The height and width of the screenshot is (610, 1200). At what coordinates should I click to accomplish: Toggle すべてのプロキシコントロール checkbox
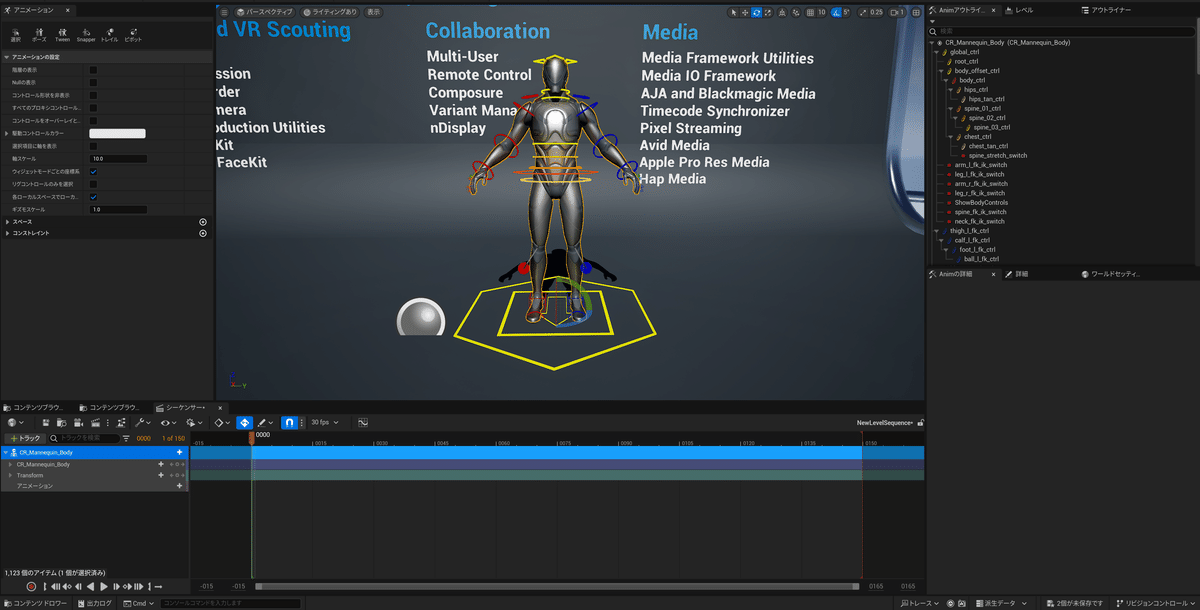click(93, 107)
